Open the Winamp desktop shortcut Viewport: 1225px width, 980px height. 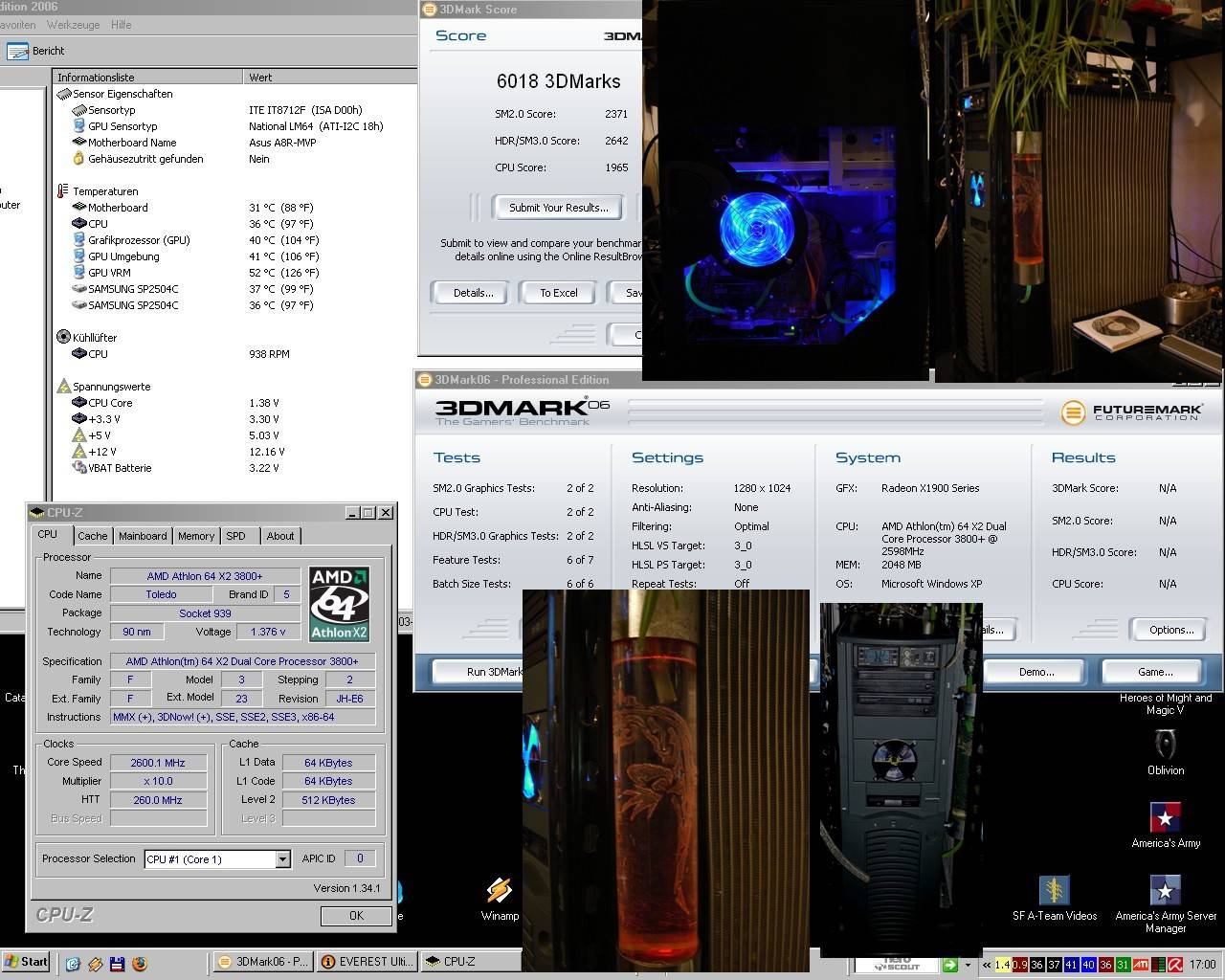tap(499, 900)
